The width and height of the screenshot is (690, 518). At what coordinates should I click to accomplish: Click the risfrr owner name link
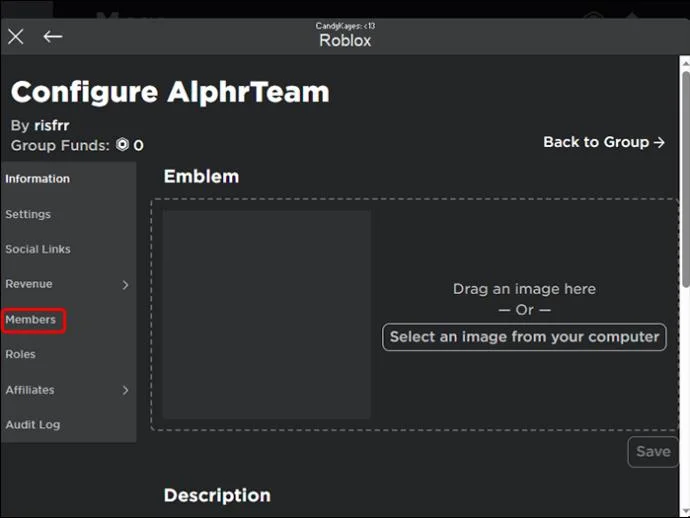pyautogui.click(x=52, y=125)
